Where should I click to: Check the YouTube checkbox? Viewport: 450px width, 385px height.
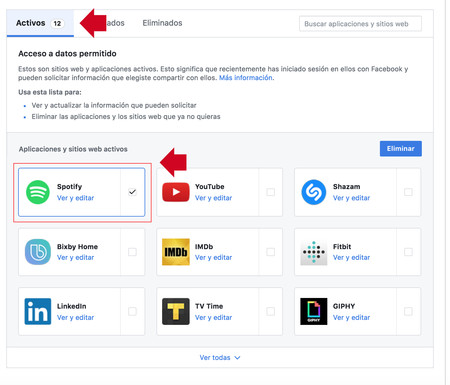271,192
